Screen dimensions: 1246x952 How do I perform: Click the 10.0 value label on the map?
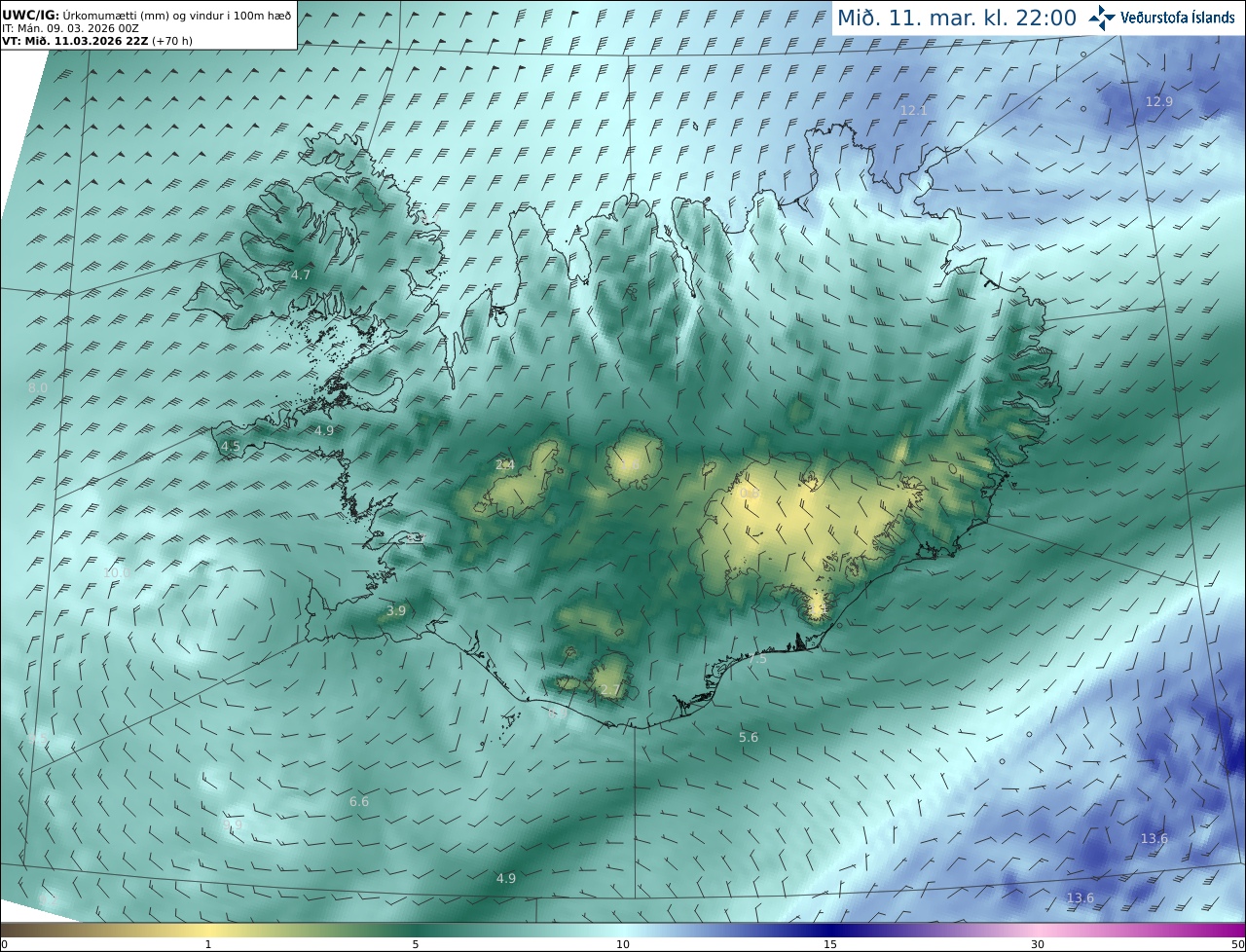tap(116, 572)
